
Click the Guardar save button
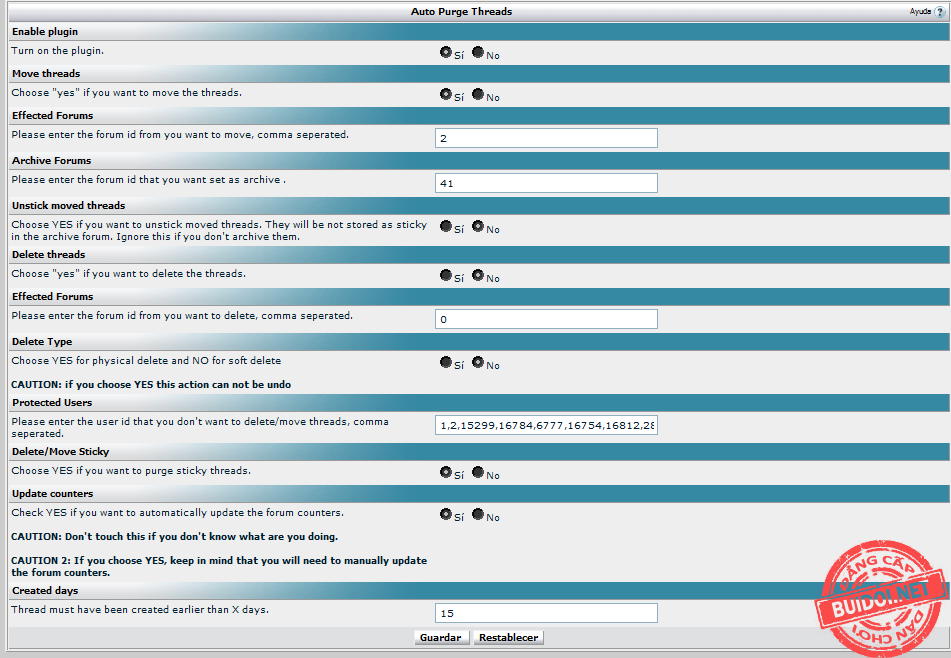point(441,637)
